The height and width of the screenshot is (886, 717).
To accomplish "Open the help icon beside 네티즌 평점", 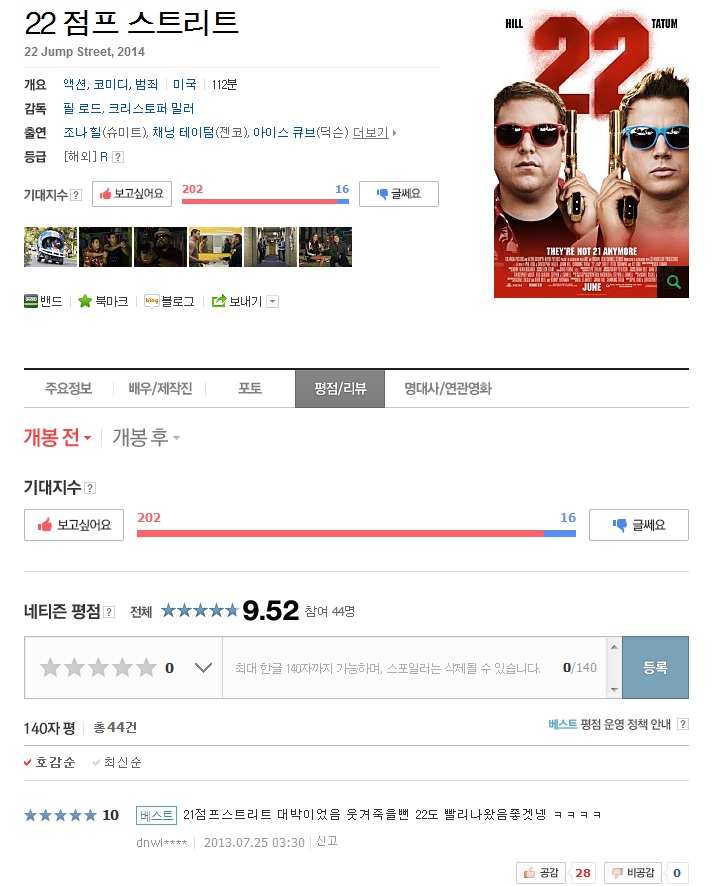I will pyautogui.click(x=110, y=612).
